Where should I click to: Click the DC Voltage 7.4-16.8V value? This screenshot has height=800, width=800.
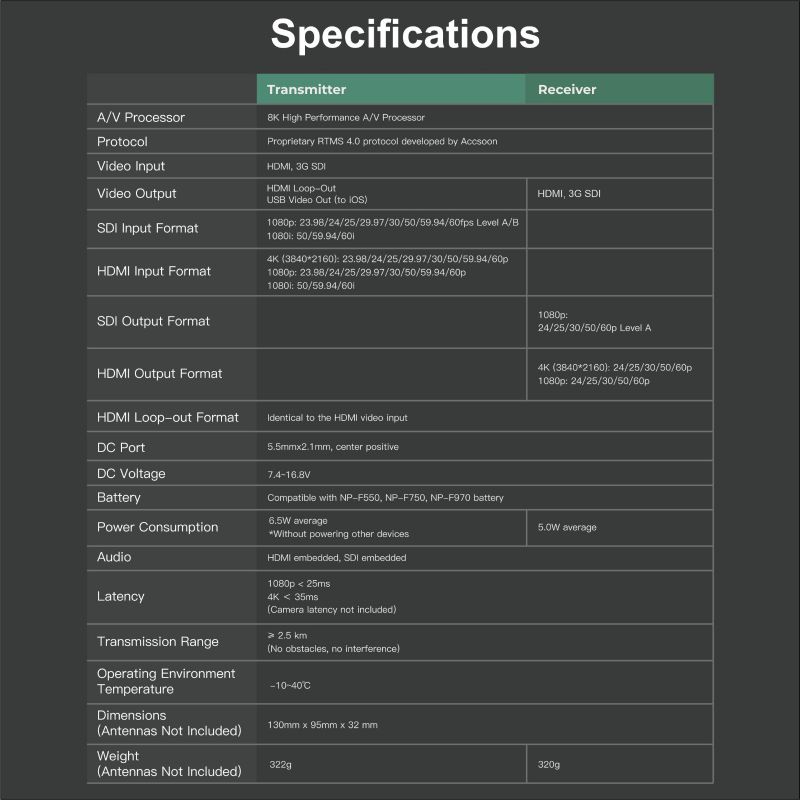click(288, 474)
